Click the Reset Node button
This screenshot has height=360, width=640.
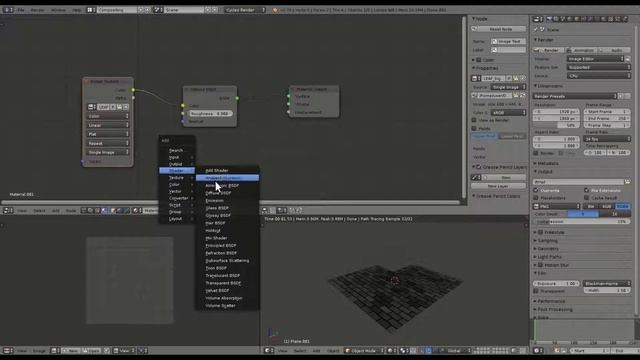click(x=498, y=29)
